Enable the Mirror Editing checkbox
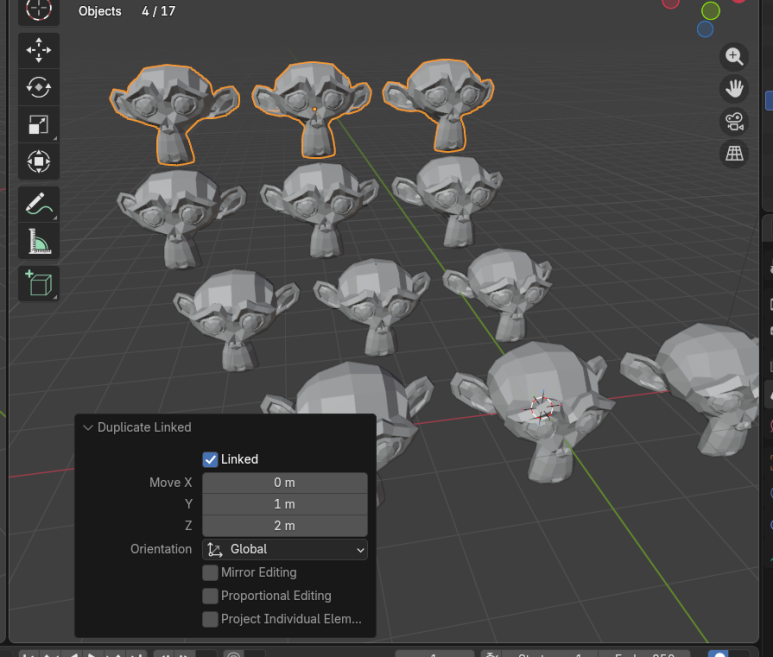The height and width of the screenshot is (657, 773). (x=210, y=573)
